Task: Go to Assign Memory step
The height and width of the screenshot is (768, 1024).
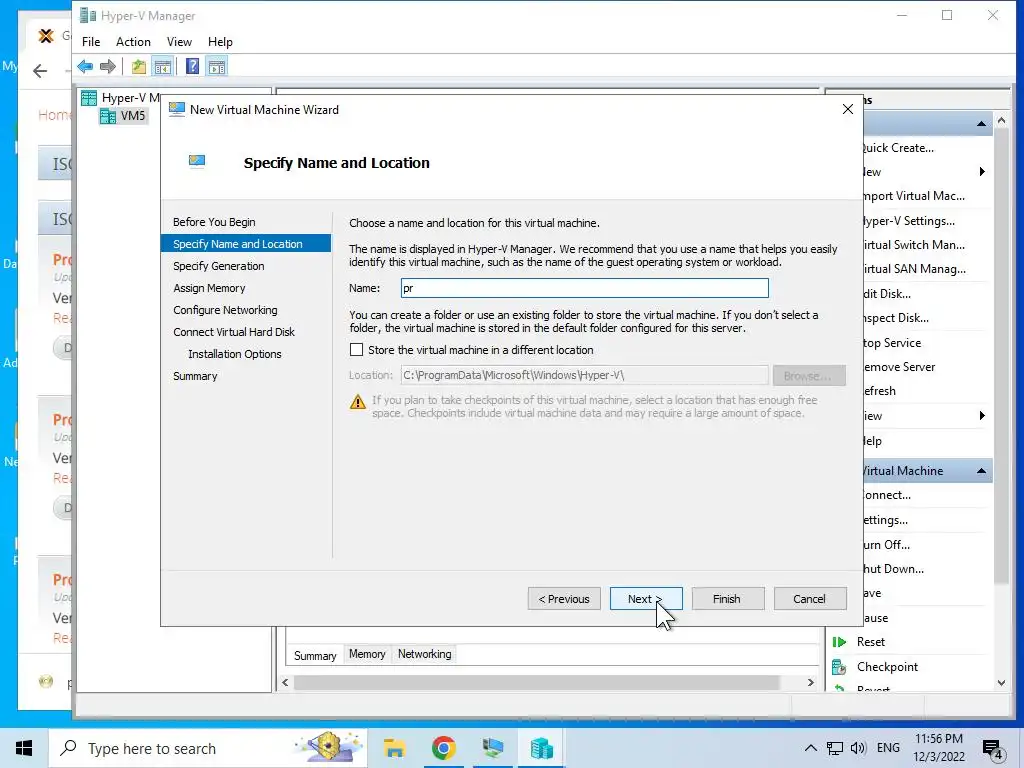Action: click(209, 288)
